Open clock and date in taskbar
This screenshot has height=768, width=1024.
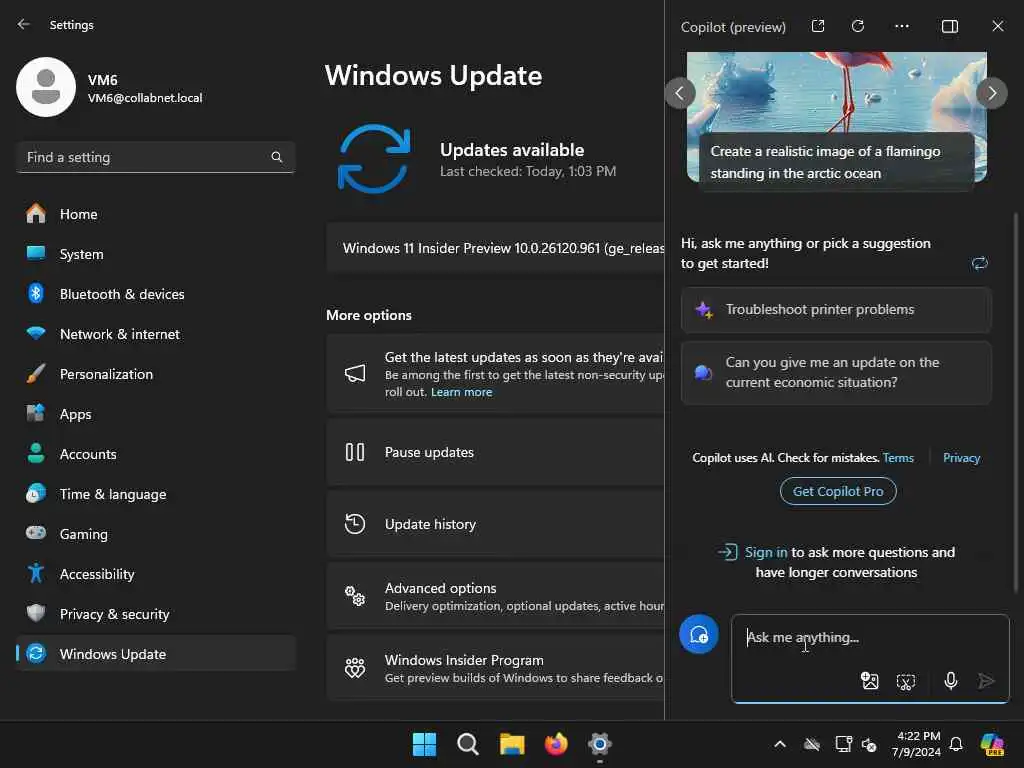pyautogui.click(x=916, y=744)
